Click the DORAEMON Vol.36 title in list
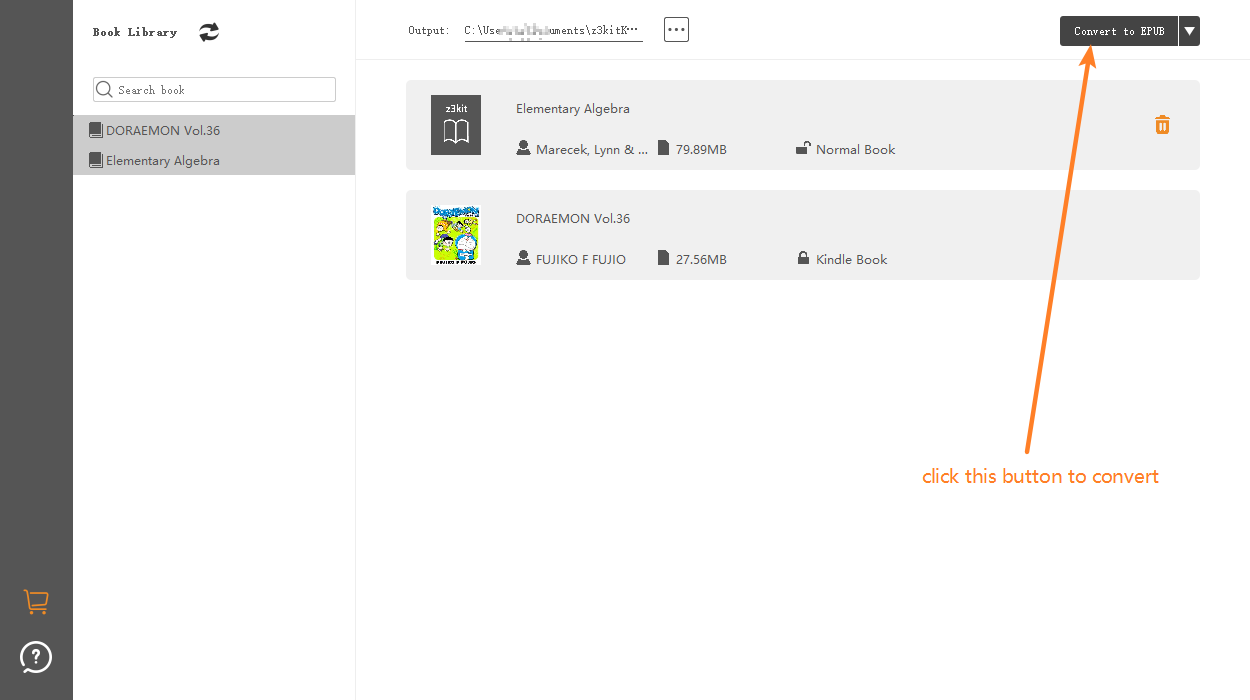The image size is (1250, 700). click(x=573, y=219)
